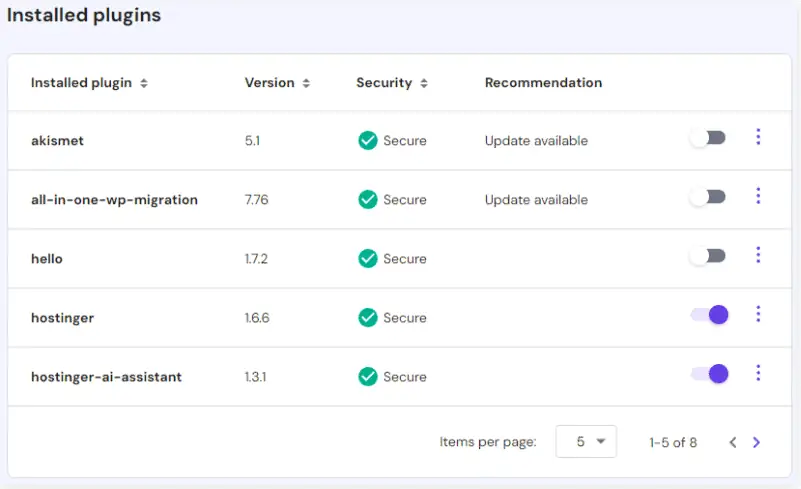Click Update available for akismet

[x=536, y=141]
